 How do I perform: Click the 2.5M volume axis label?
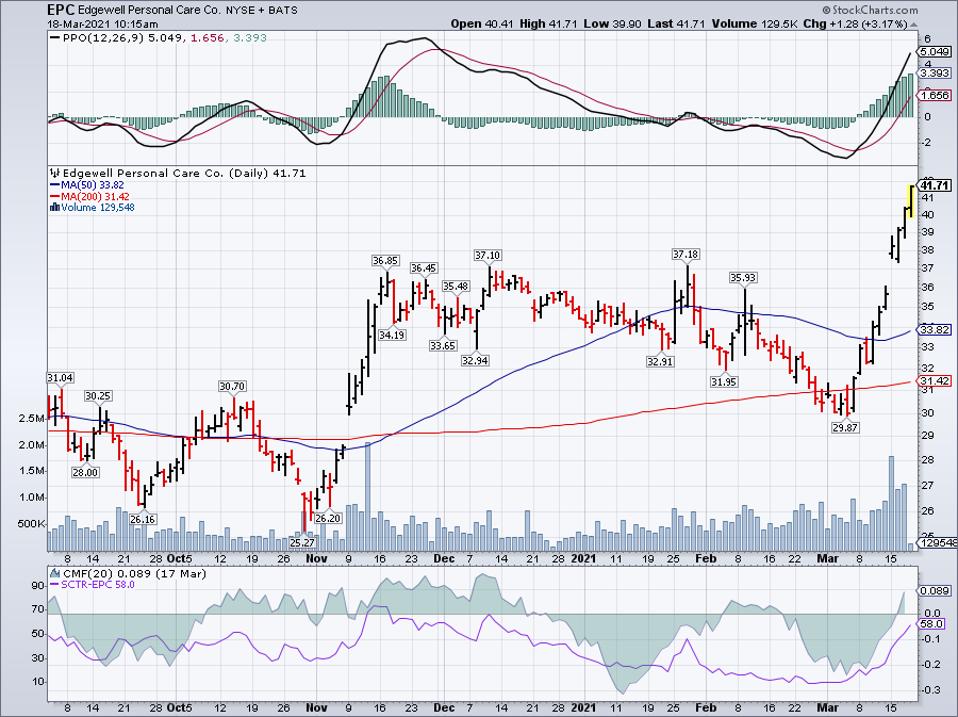(32, 418)
